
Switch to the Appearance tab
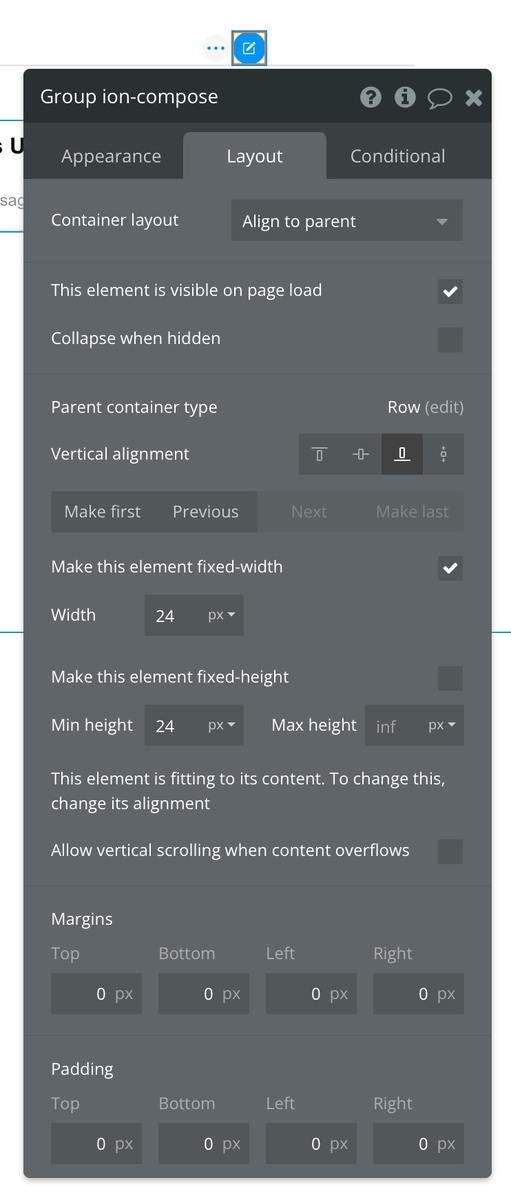(111, 156)
